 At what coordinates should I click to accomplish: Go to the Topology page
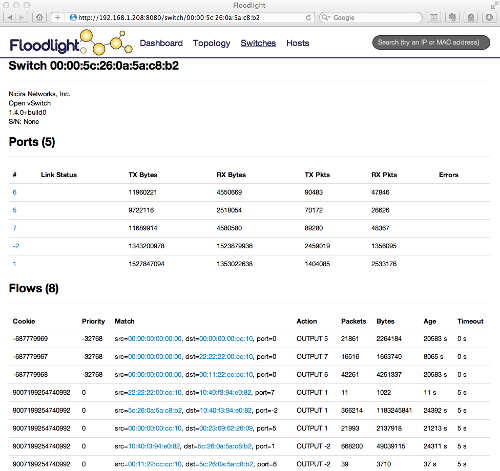click(211, 43)
